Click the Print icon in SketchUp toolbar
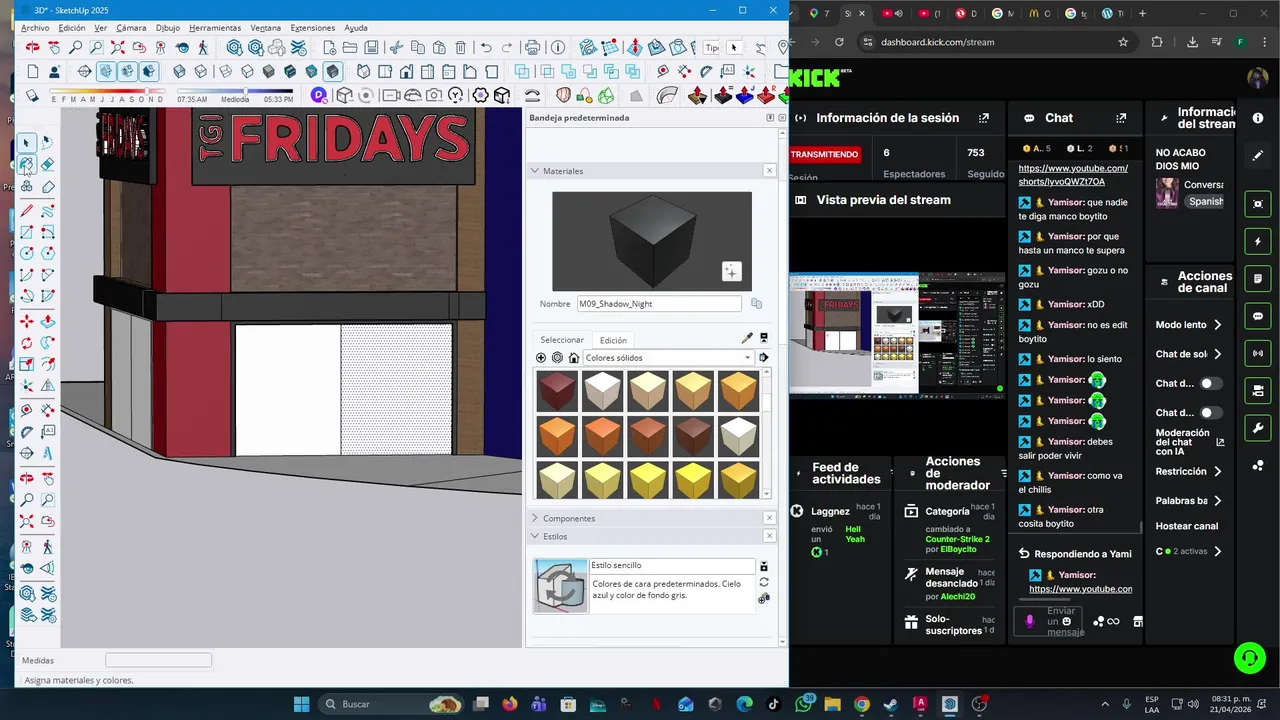 click(532, 47)
